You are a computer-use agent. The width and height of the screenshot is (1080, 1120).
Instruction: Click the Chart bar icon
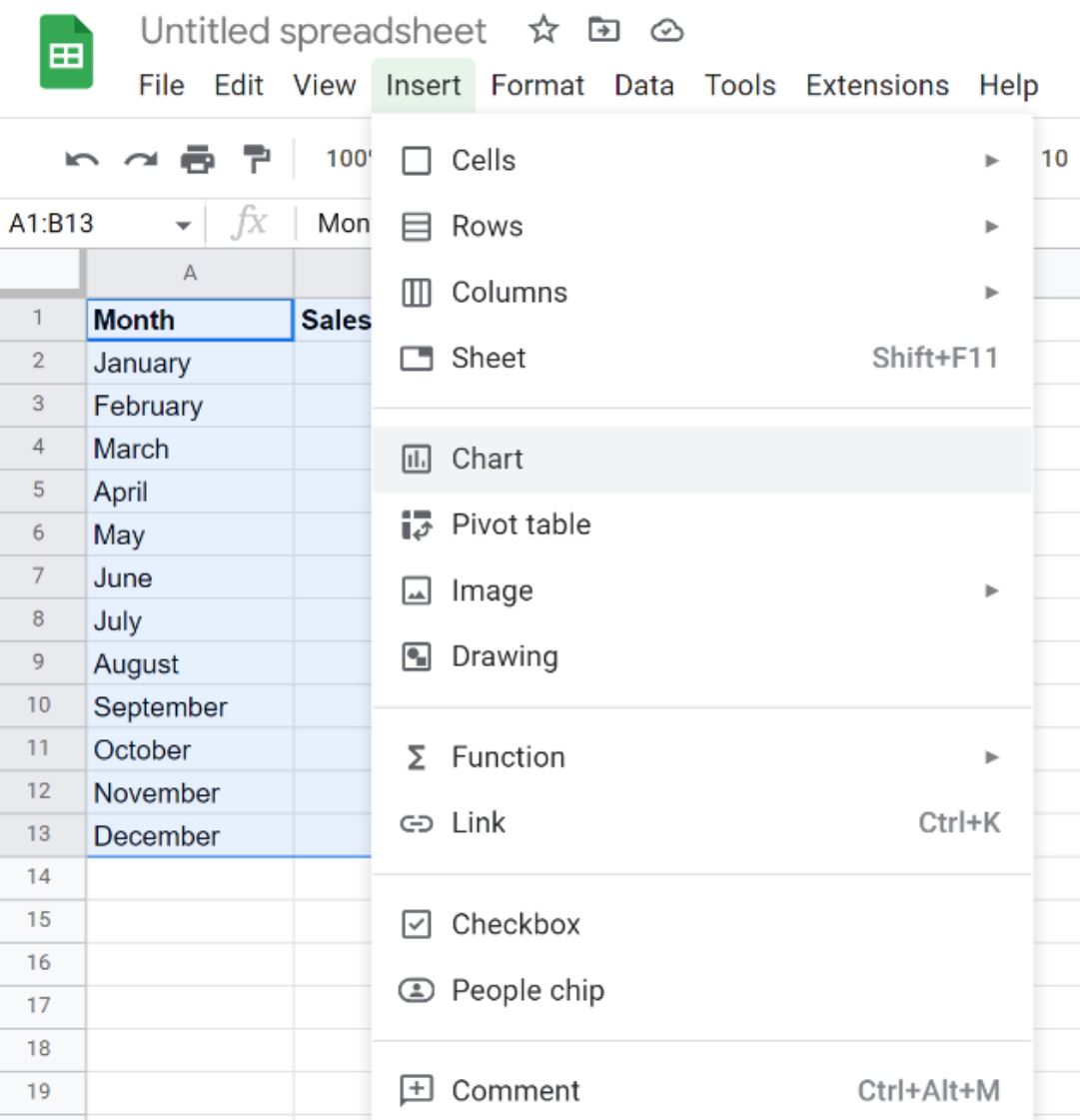(417, 460)
